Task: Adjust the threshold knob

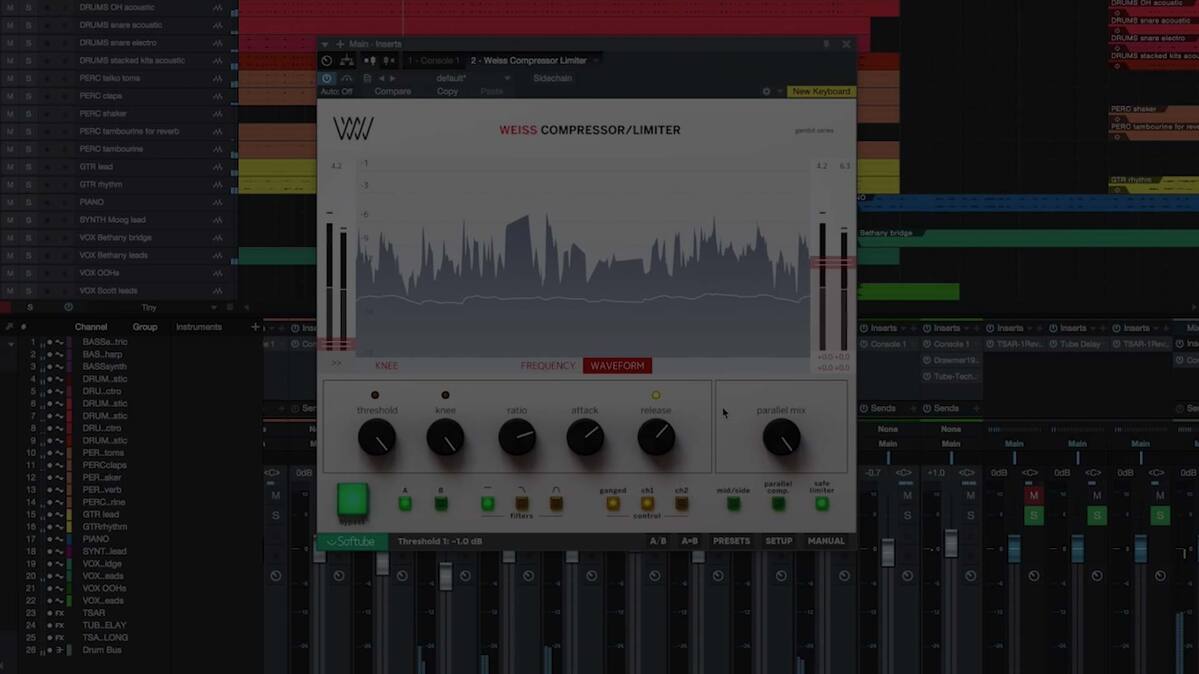Action: coord(377,437)
